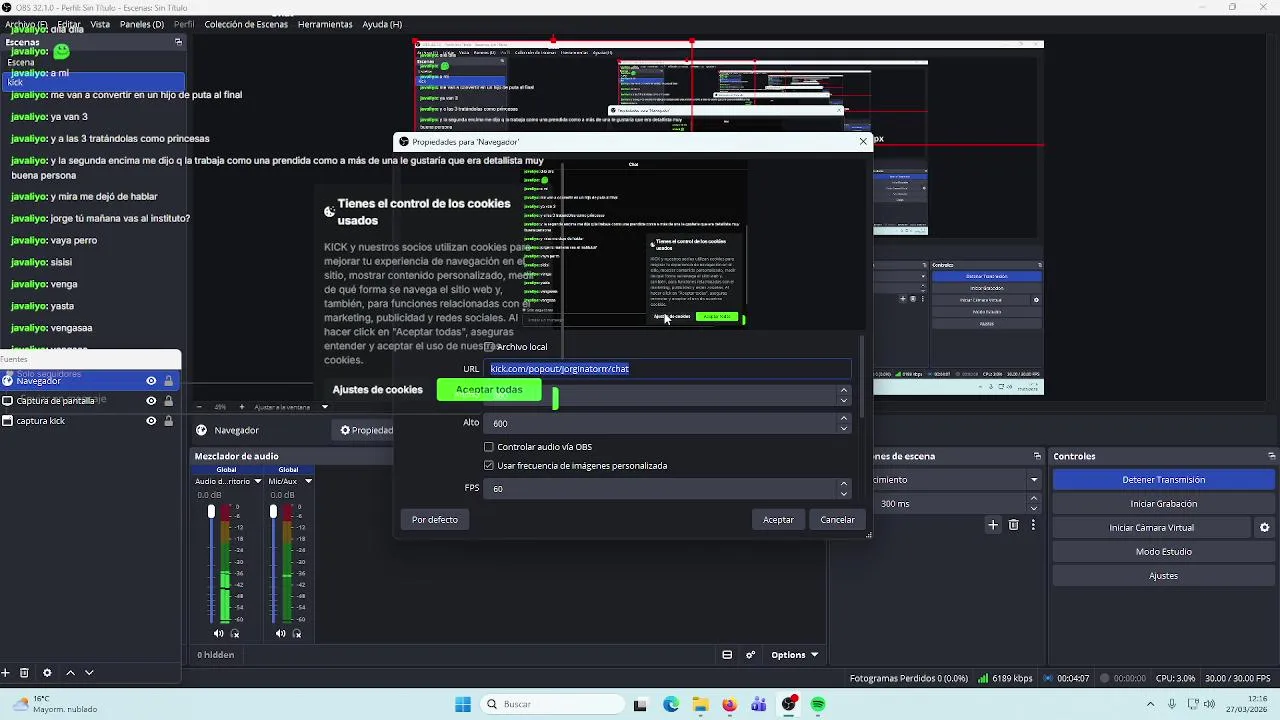
Task: Hide the Captura de pantalla source
Action: pos(151,401)
